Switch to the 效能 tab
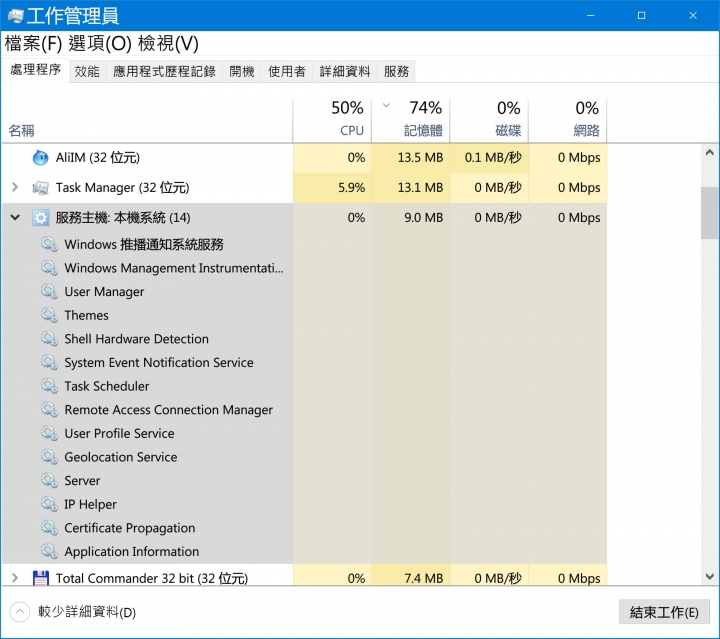Viewport: 720px width, 639px height. click(x=87, y=72)
